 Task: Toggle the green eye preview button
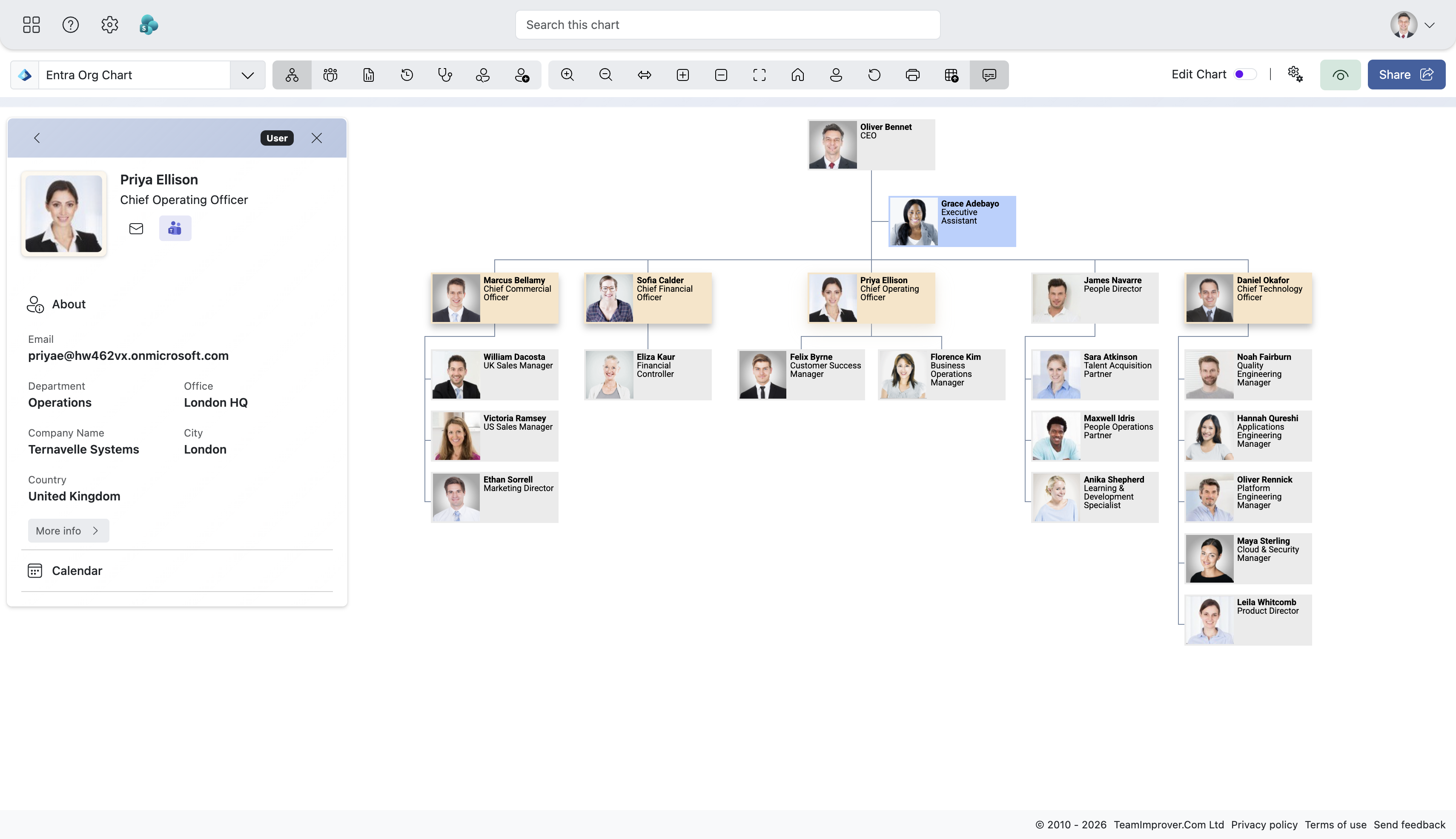tap(1340, 75)
